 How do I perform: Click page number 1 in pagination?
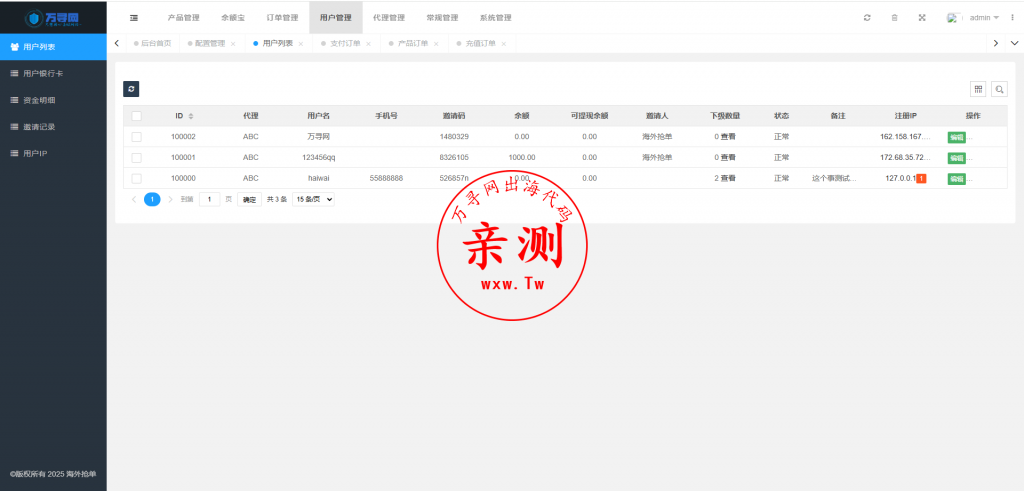click(x=152, y=199)
